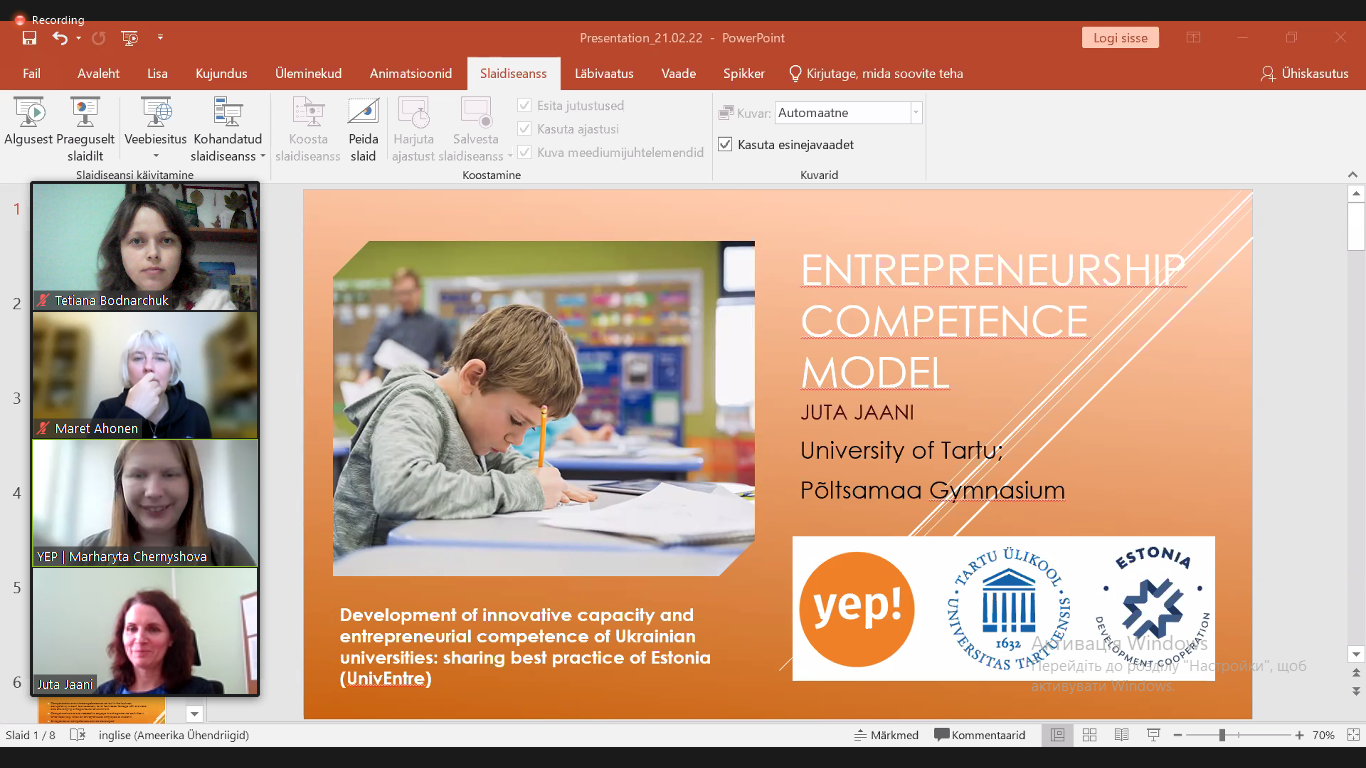The image size is (1366, 768).
Task: Click the Logi sisse button
Action: (x=1119, y=38)
